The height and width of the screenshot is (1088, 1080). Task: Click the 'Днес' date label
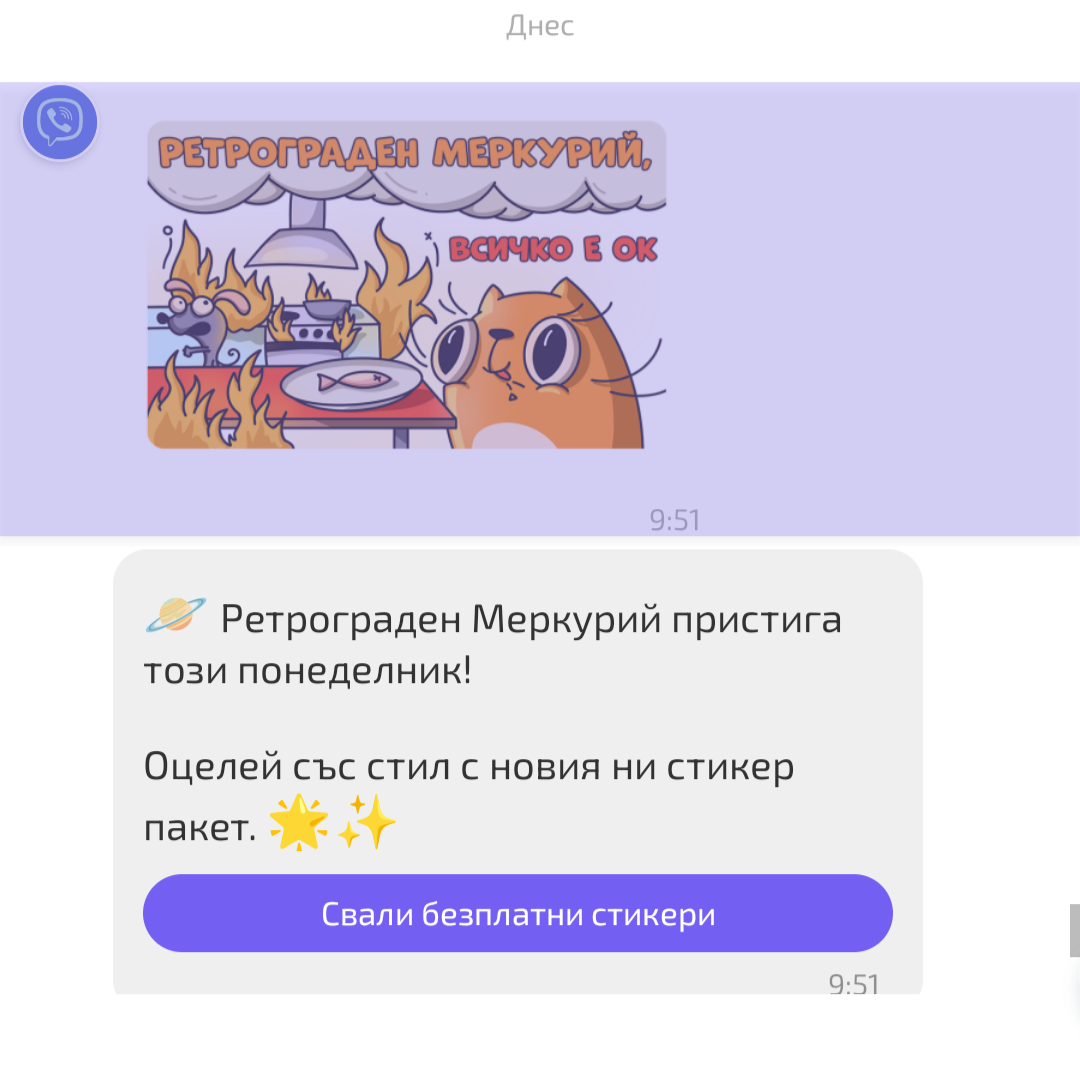click(x=540, y=26)
